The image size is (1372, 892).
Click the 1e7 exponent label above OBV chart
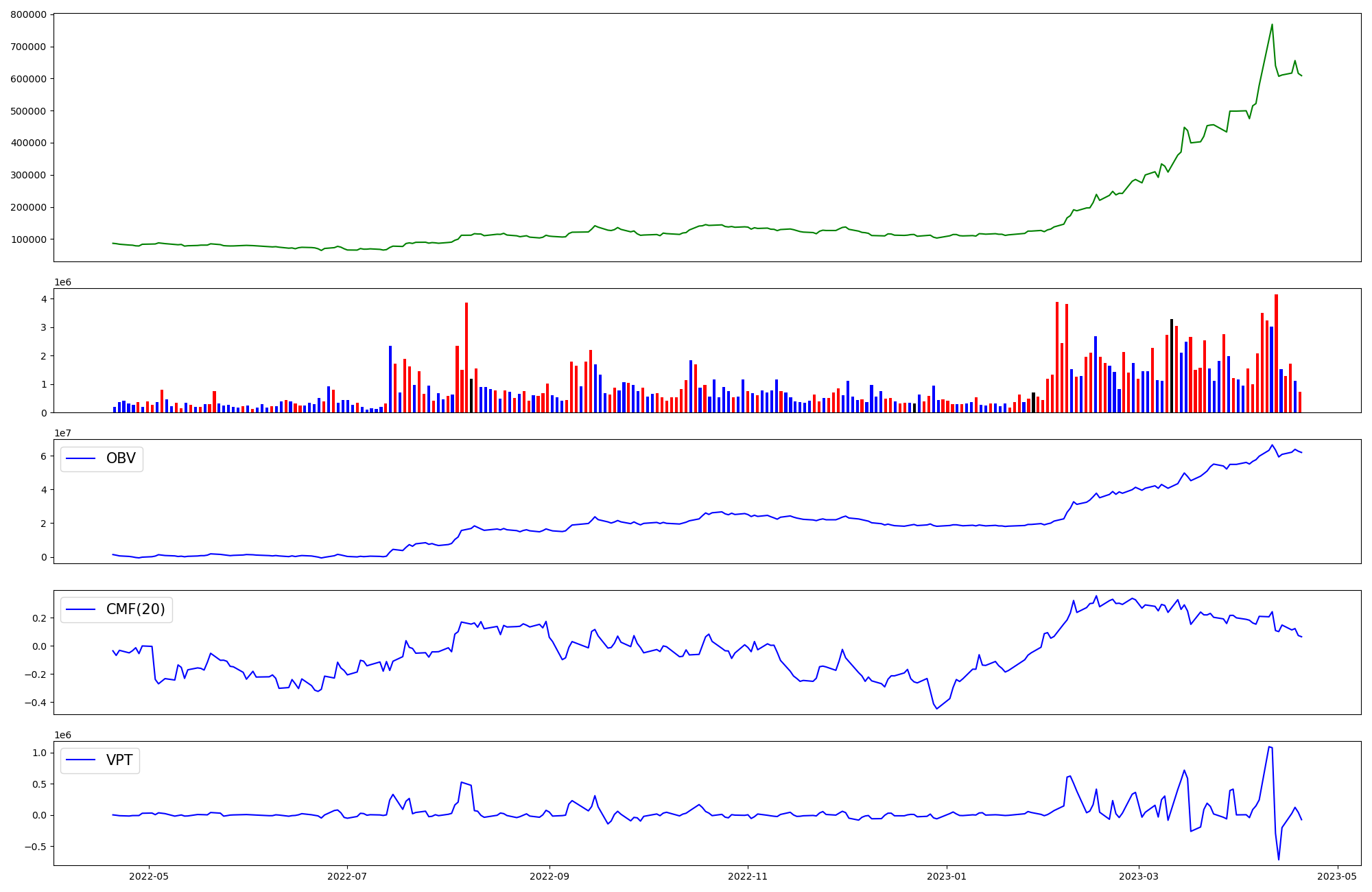pyautogui.click(x=63, y=433)
